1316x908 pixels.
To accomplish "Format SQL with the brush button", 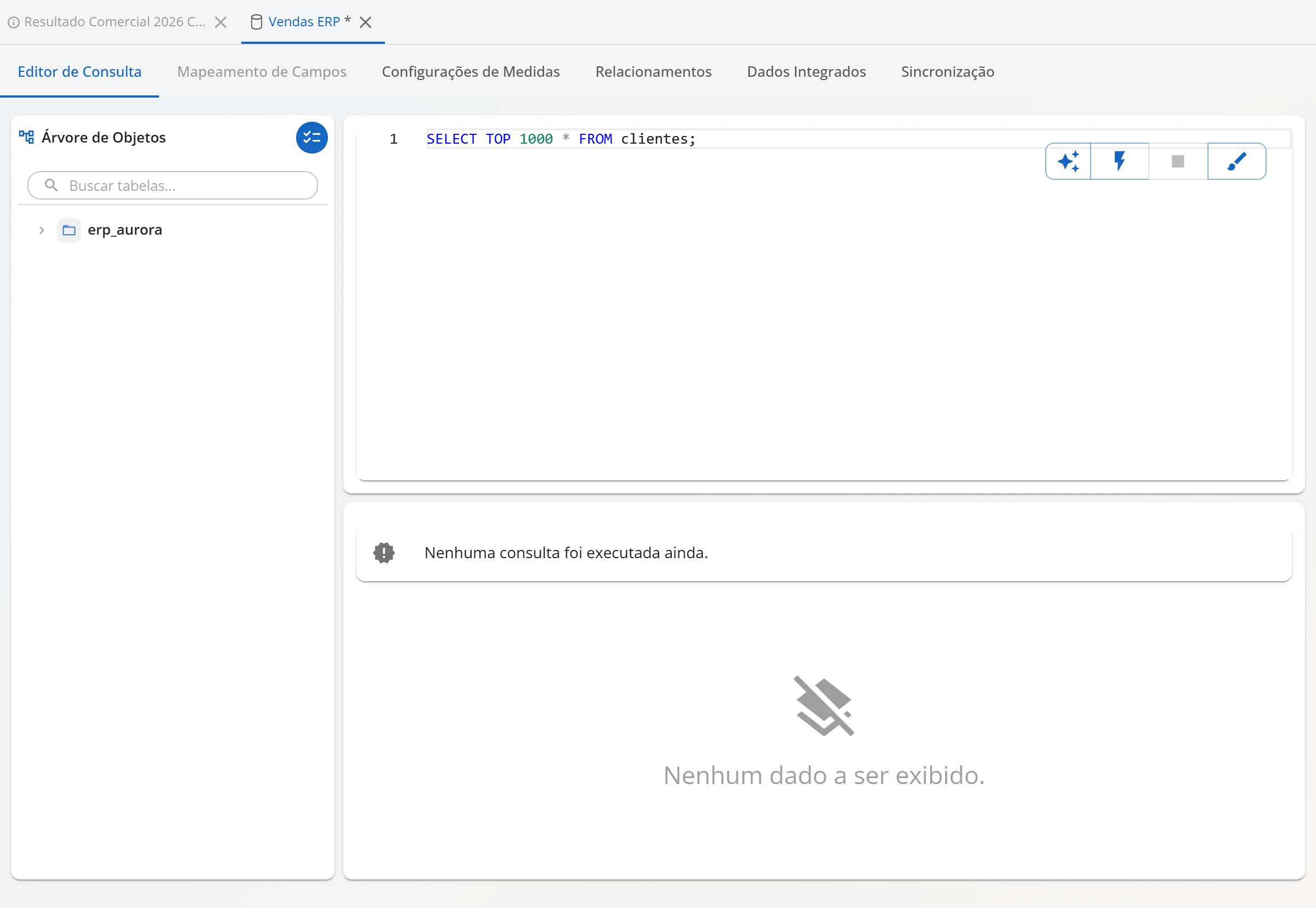I will [1236, 162].
